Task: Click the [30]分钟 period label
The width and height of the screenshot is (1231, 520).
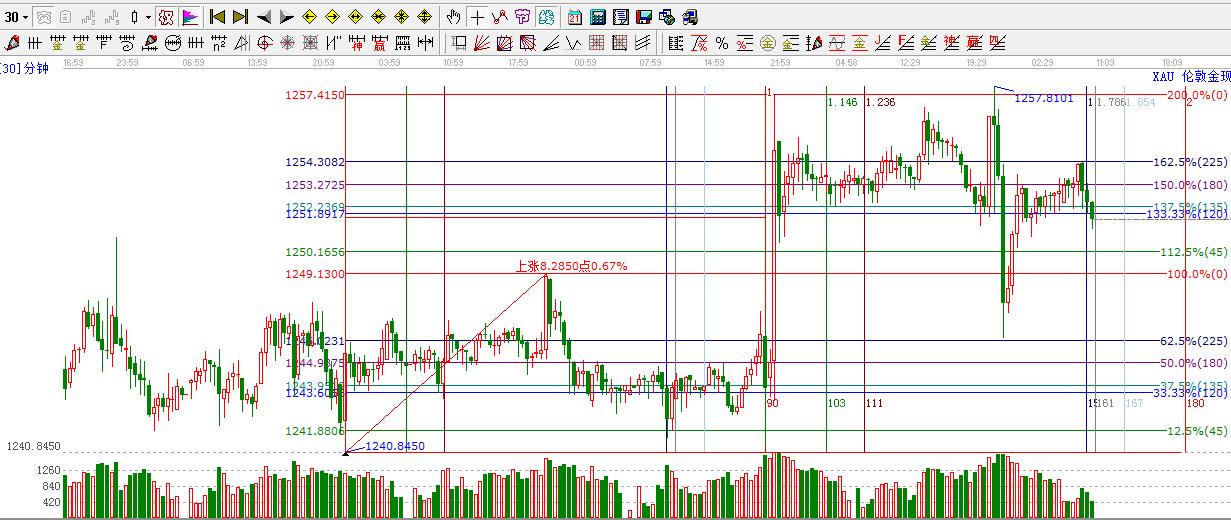Action: coord(24,68)
